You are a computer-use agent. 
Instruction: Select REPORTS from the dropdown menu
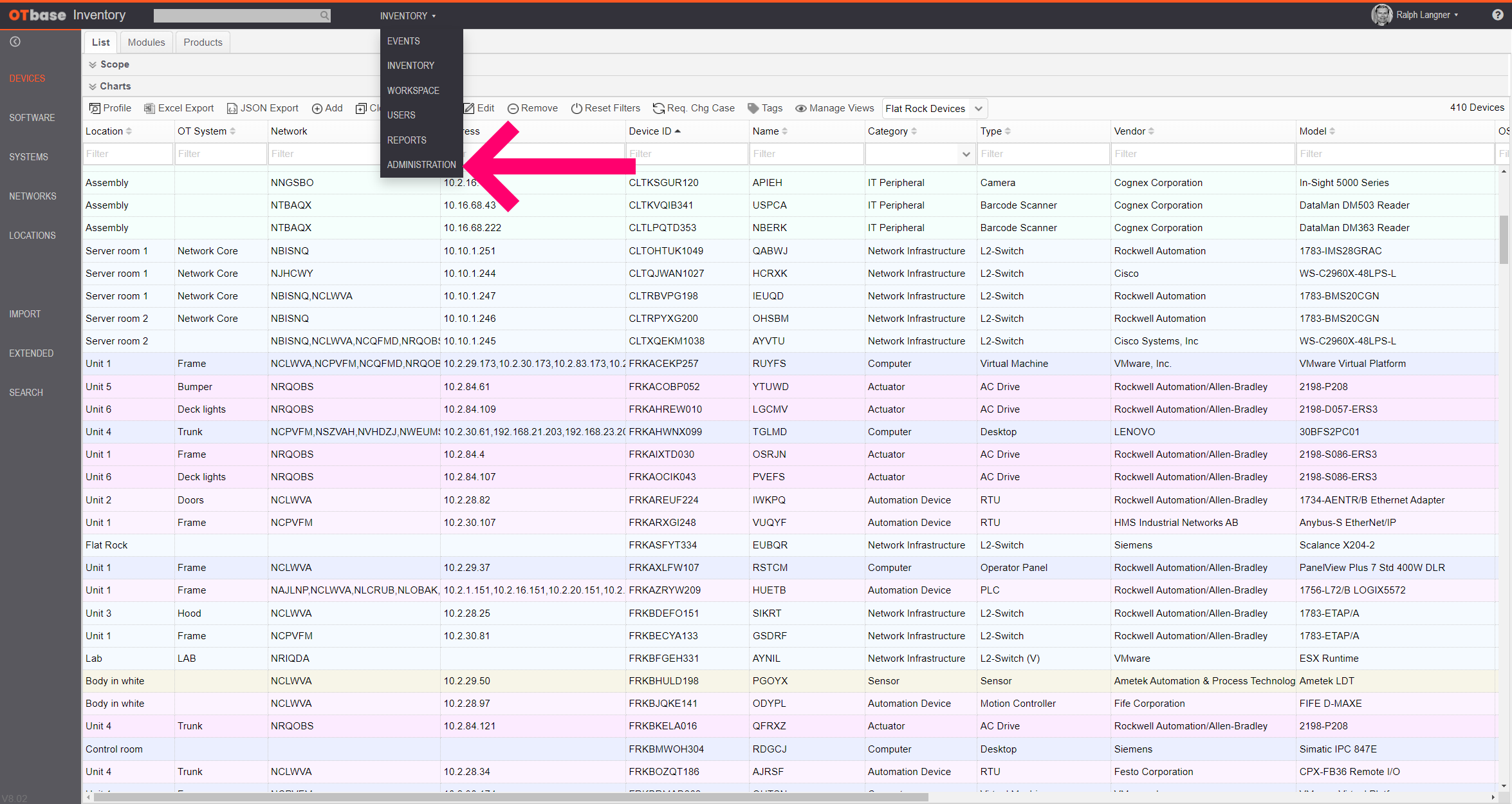click(407, 140)
